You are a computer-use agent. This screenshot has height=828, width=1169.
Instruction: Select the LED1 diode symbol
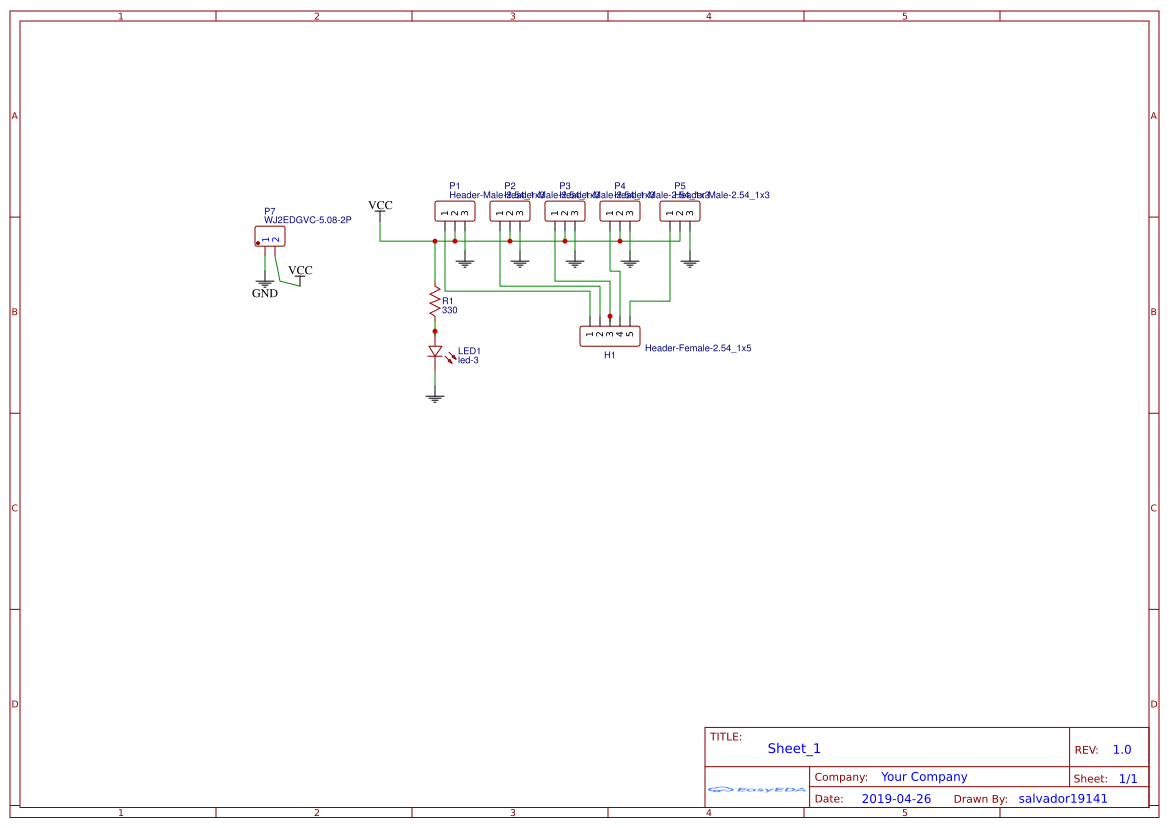point(435,352)
